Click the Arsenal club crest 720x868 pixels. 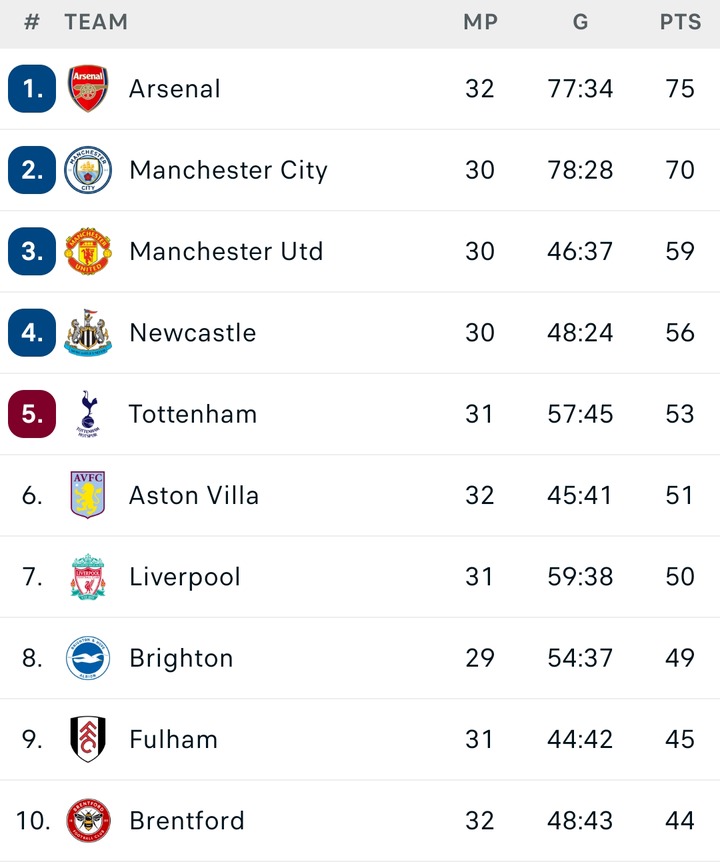[x=88, y=89]
